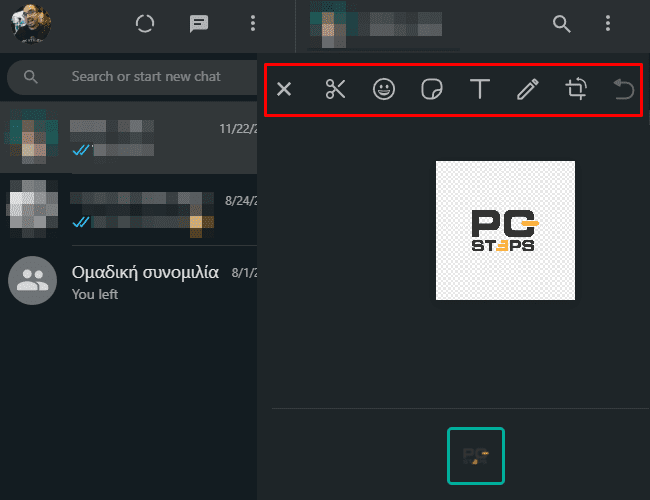Add a sticker with the sticker tool
The image size is (650, 500).
pyautogui.click(x=432, y=89)
